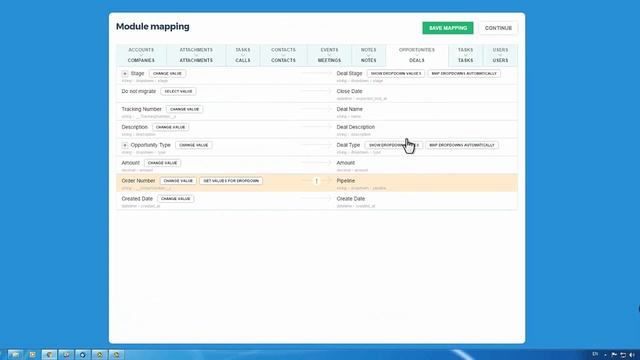Select the Pipeline target field
This screenshot has height=360, width=640.
pyautogui.click(x=346, y=181)
